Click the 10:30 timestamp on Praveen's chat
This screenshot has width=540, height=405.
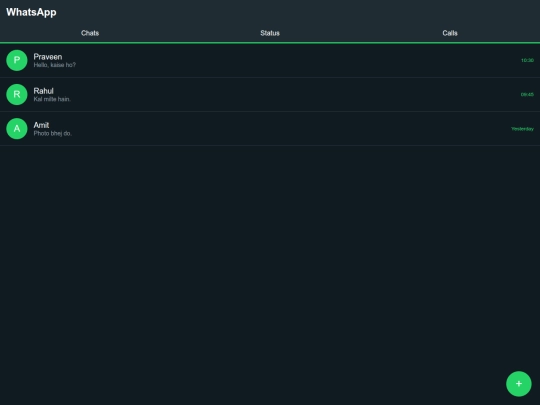(x=527, y=60)
